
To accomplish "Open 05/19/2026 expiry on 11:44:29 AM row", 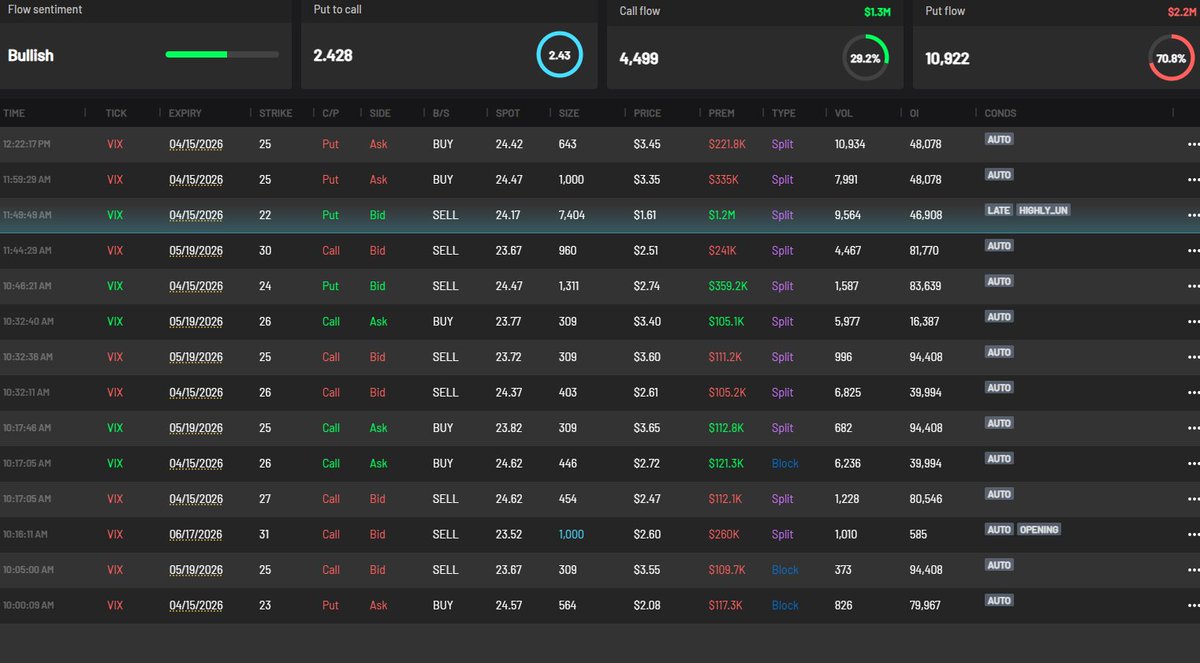I will [x=195, y=251].
